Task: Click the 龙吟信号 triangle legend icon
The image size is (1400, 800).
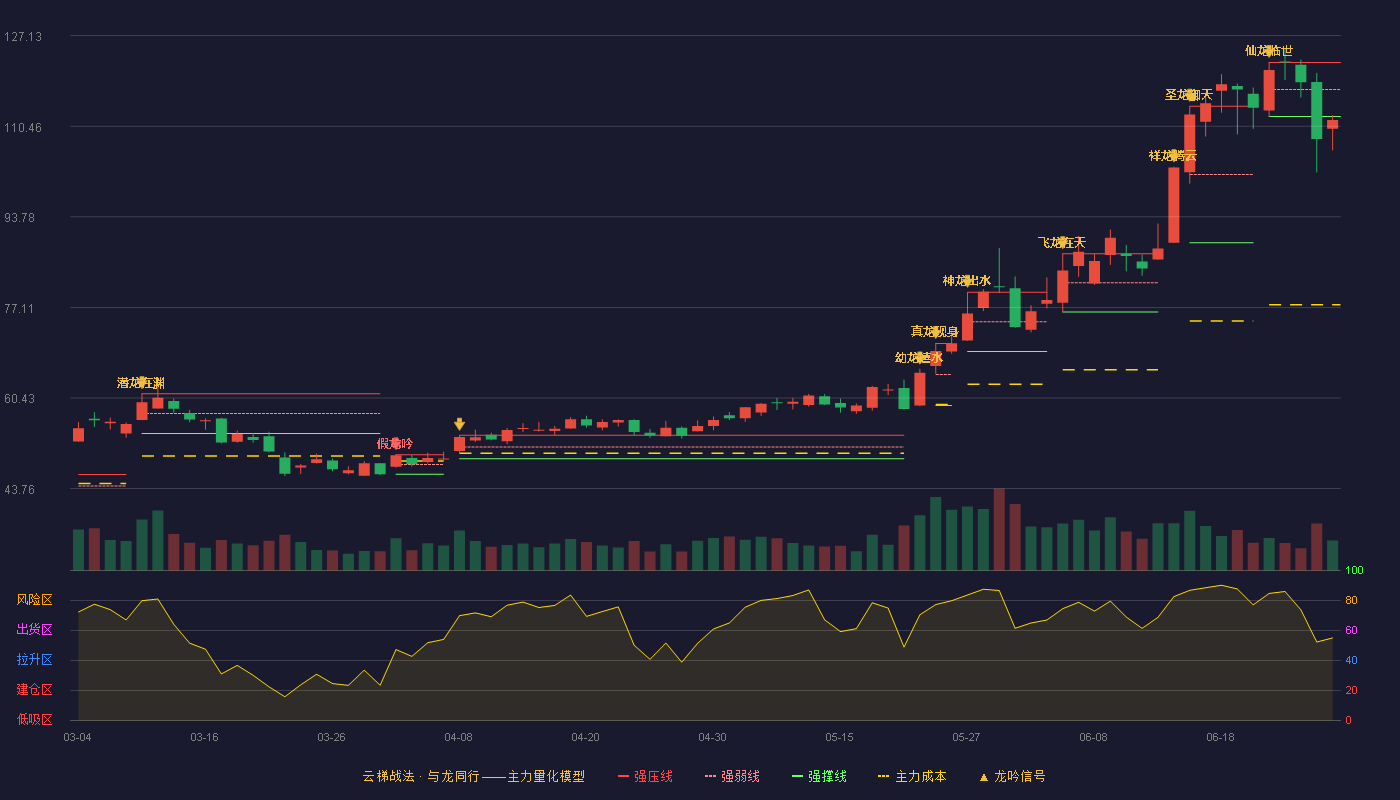Action: (x=984, y=777)
